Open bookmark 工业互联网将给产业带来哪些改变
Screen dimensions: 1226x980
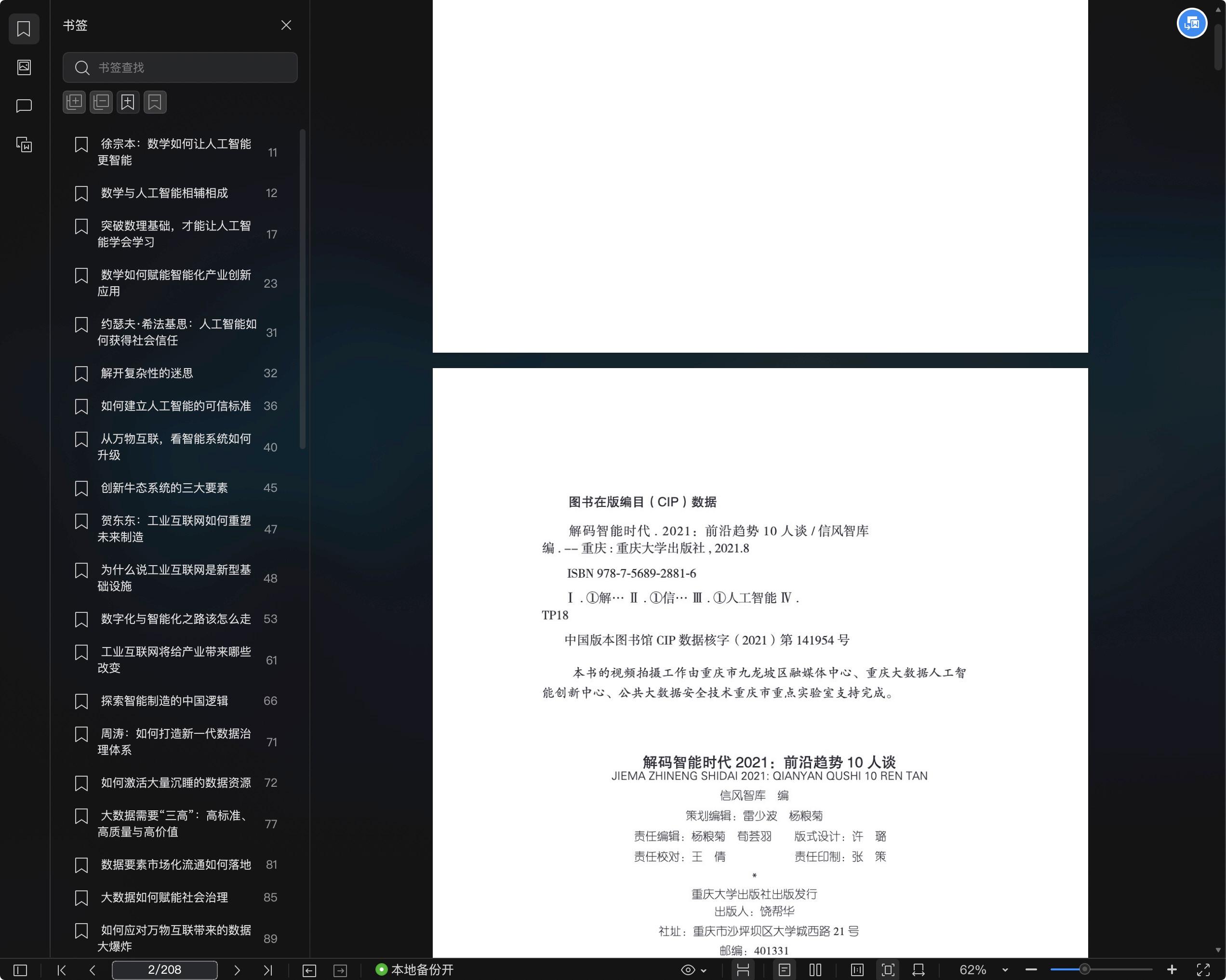tap(176, 660)
